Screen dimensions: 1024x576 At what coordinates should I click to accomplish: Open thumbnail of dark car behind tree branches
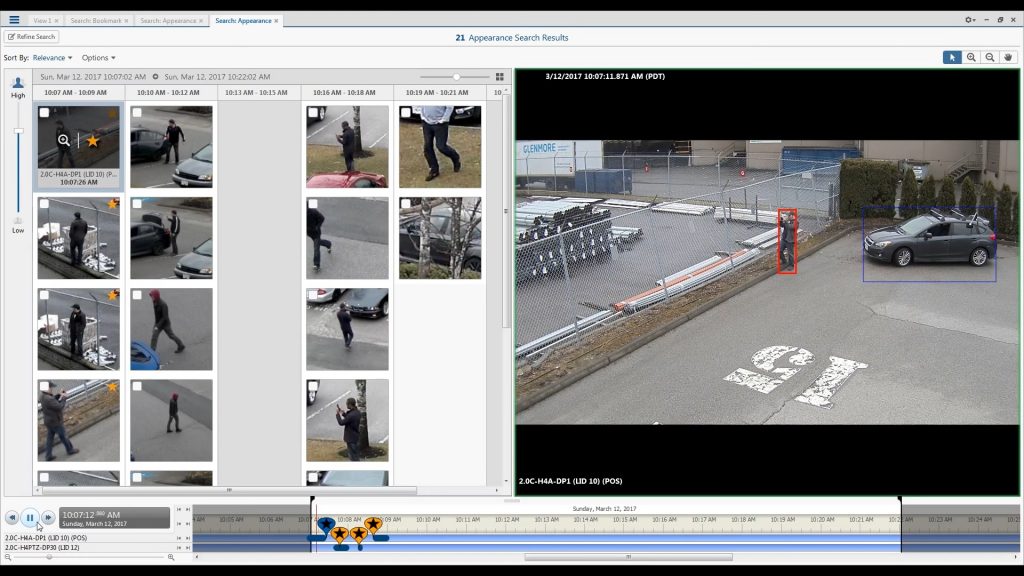coord(440,238)
